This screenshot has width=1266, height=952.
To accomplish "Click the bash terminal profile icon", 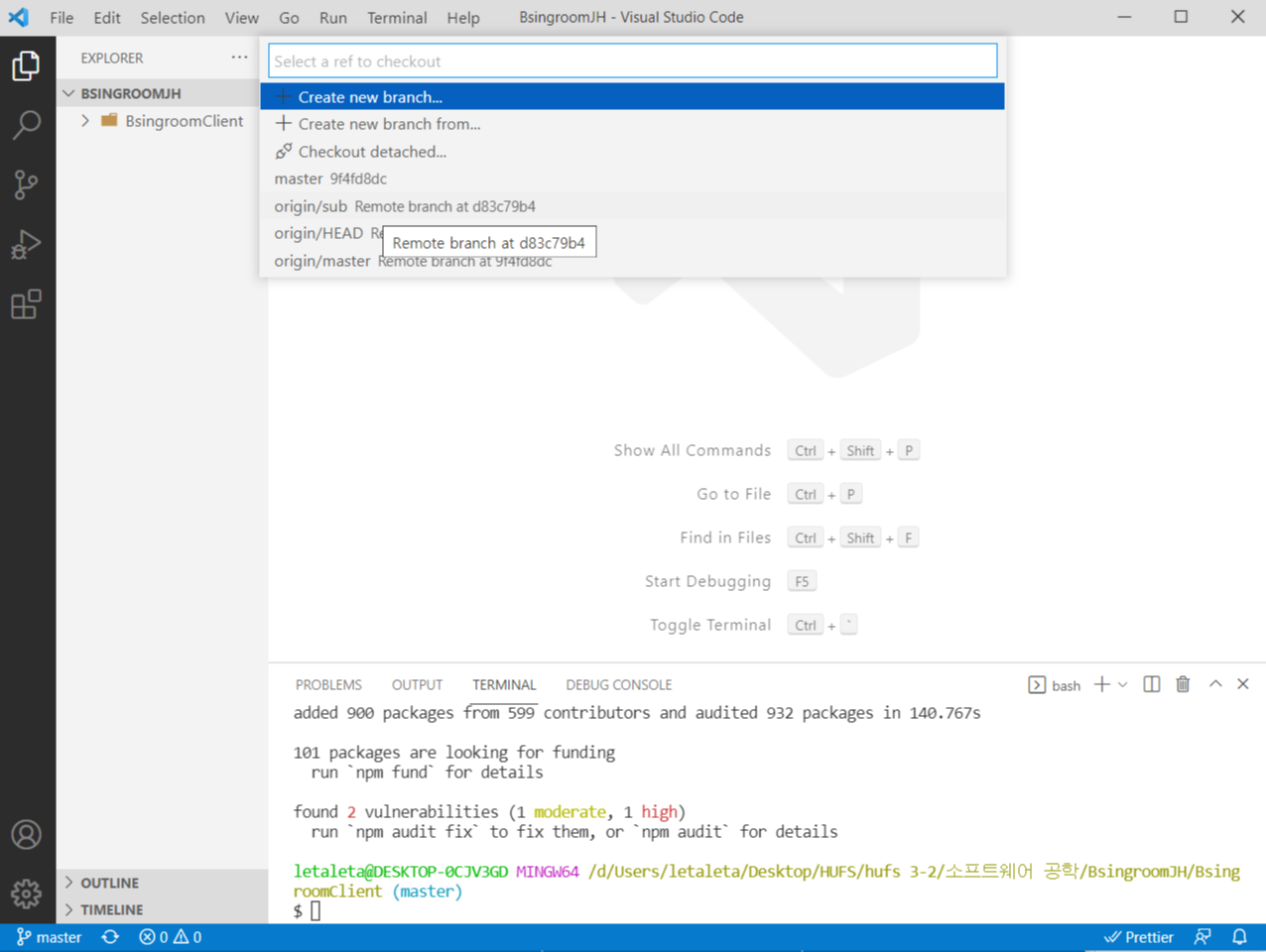I will click(1037, 685).
